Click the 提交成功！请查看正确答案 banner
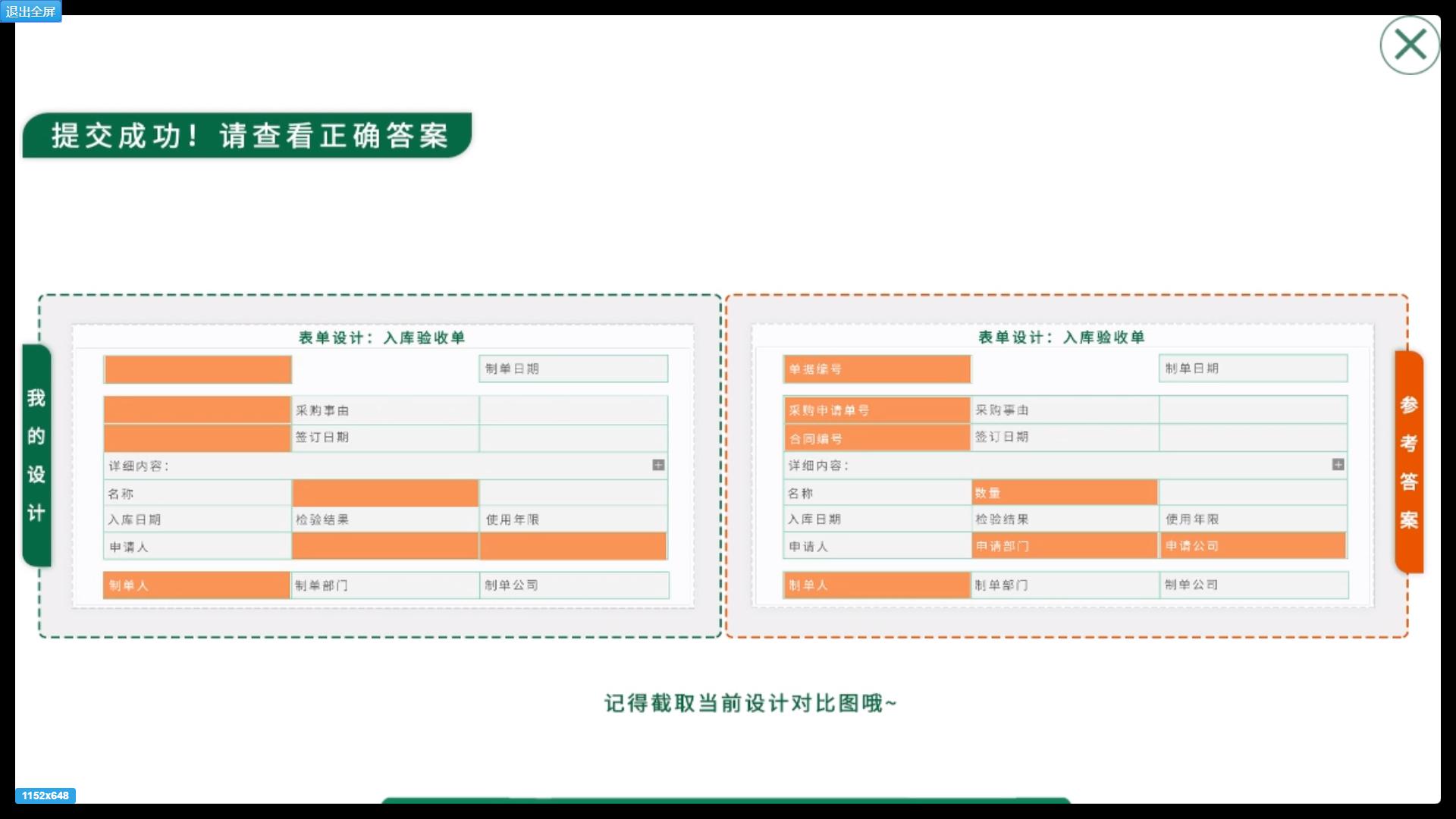This screenshot has width=1456, height=819. [247, 136]
